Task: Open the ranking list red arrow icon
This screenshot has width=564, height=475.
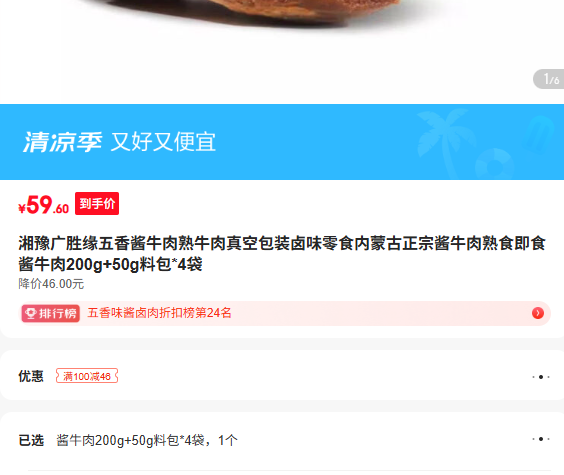Action: click(538, 313)
